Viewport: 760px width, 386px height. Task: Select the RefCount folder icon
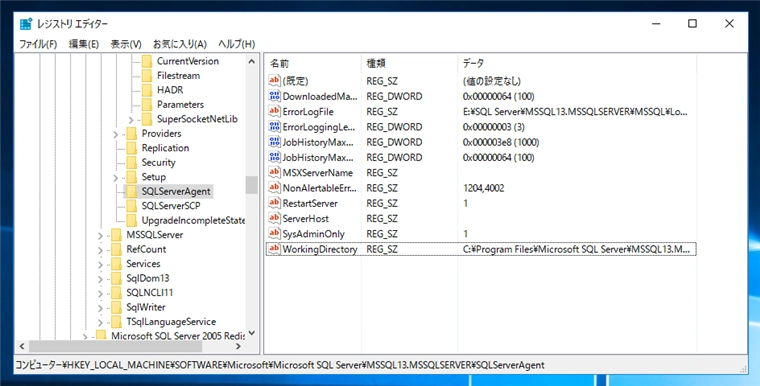[x=116, y=250]
